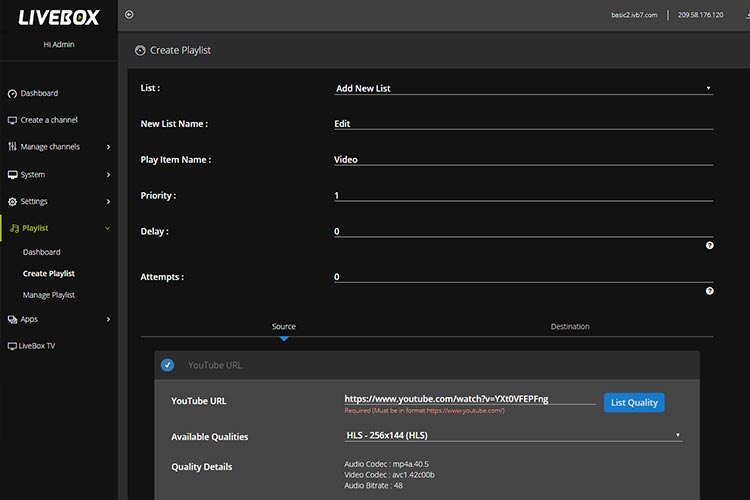Click the Playlist music note icon
This screenshot has height=500, width=750.
14,228
